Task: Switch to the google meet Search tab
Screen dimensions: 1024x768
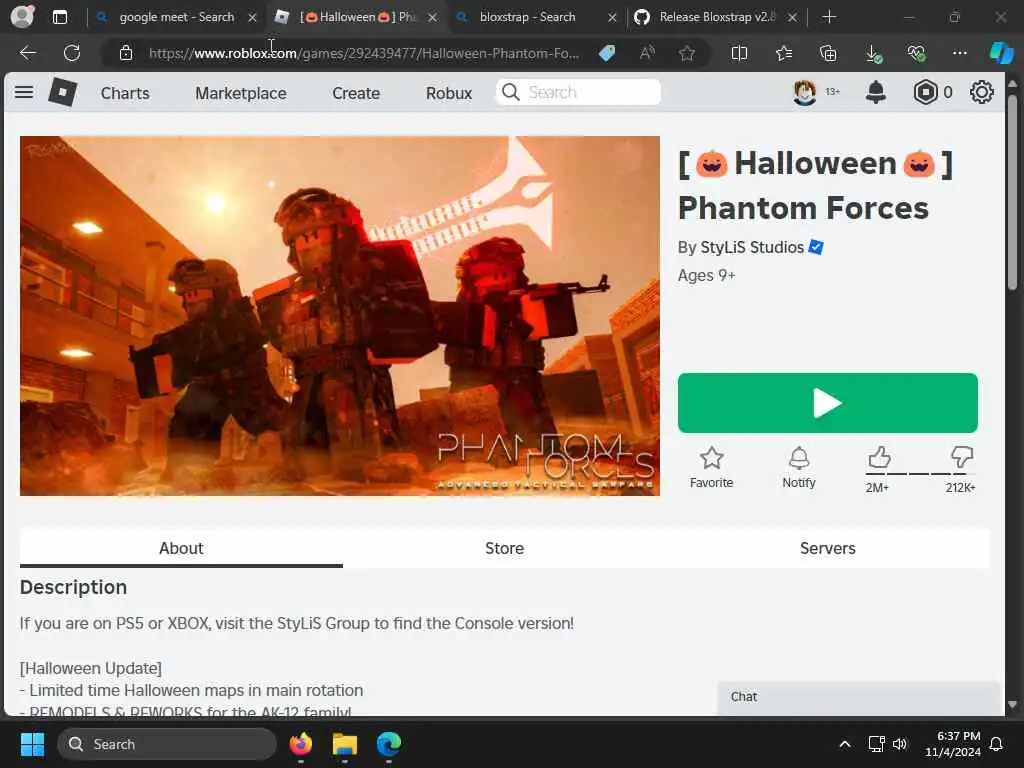Action: point(176,17)
